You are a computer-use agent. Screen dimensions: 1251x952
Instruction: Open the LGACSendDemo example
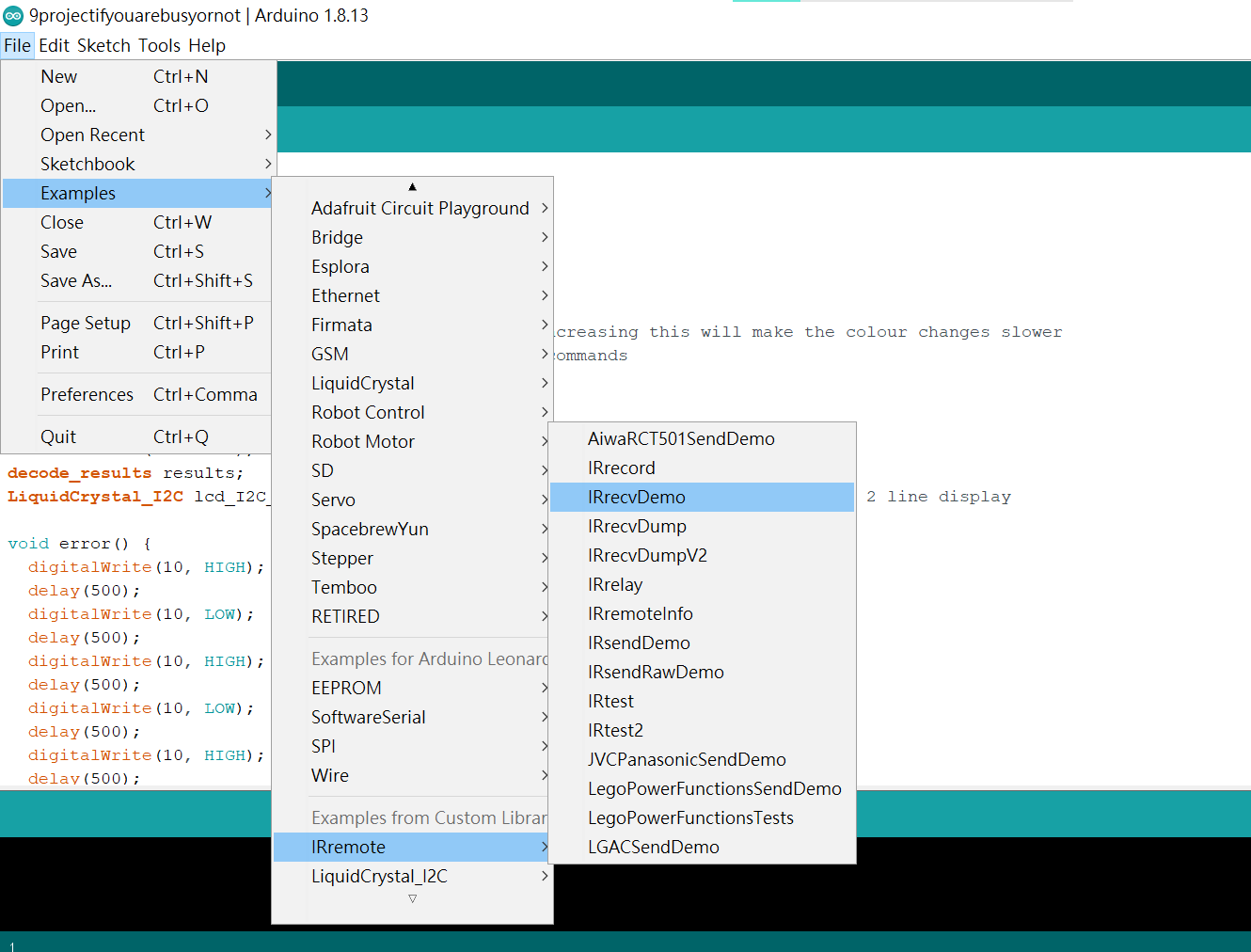(x=702, y=847)
